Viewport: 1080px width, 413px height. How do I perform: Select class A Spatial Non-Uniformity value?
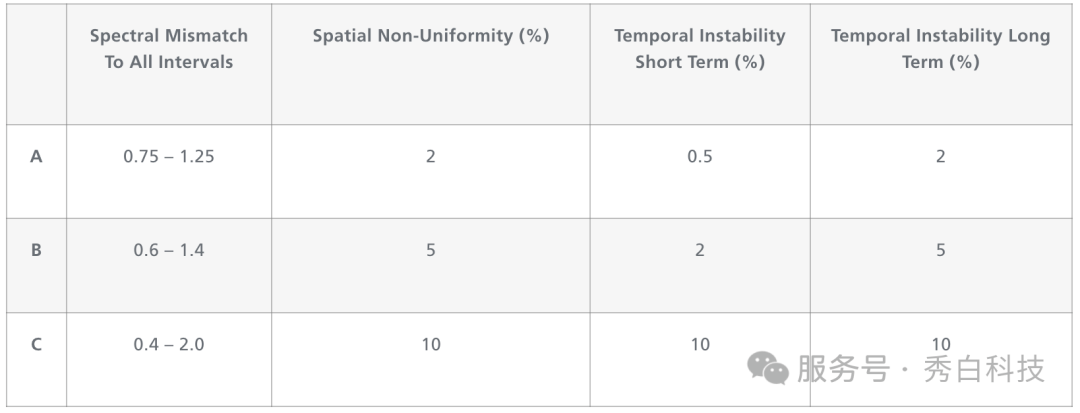[x=430, y=157]
